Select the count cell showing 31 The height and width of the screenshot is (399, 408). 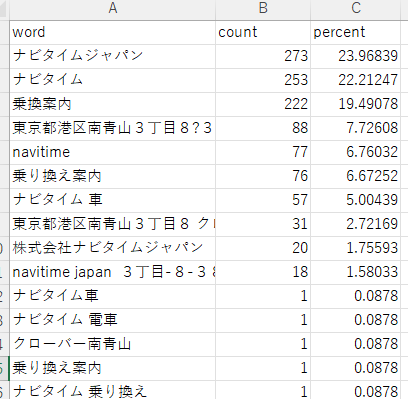point(263,224)
